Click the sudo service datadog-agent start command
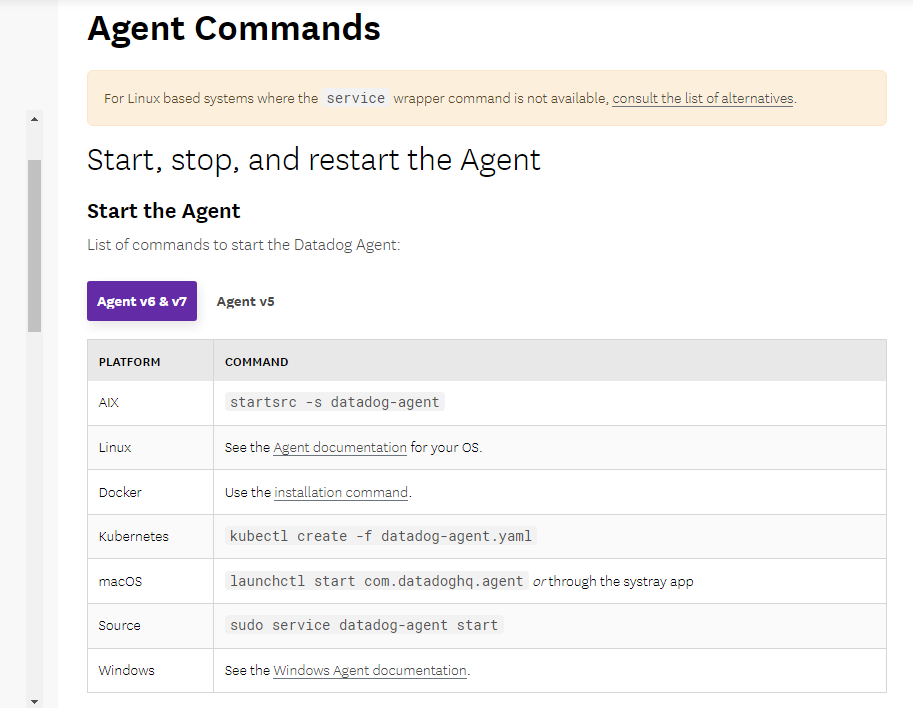The image size is (913, 708). [365, 625]
